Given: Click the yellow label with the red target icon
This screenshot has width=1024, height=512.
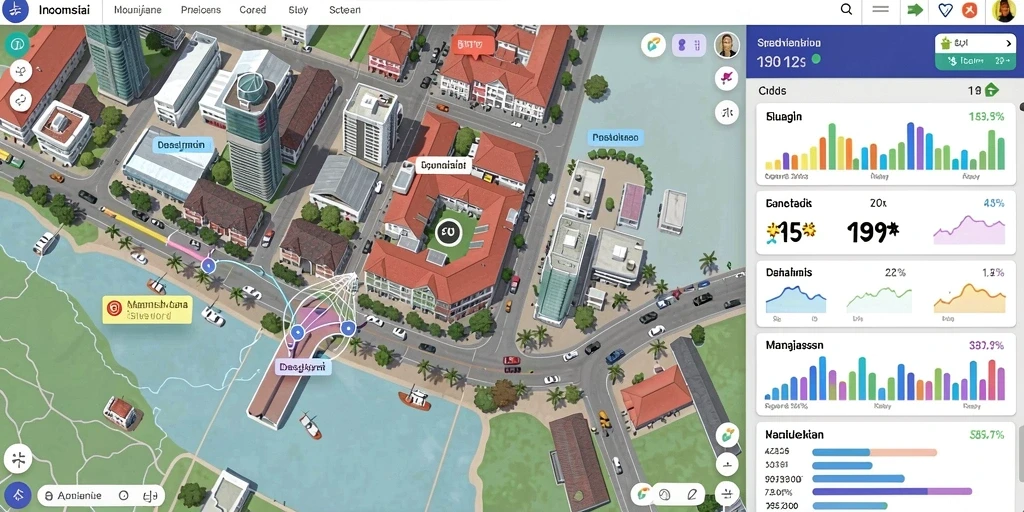Looking at the screenshot, I should (147, 310).
